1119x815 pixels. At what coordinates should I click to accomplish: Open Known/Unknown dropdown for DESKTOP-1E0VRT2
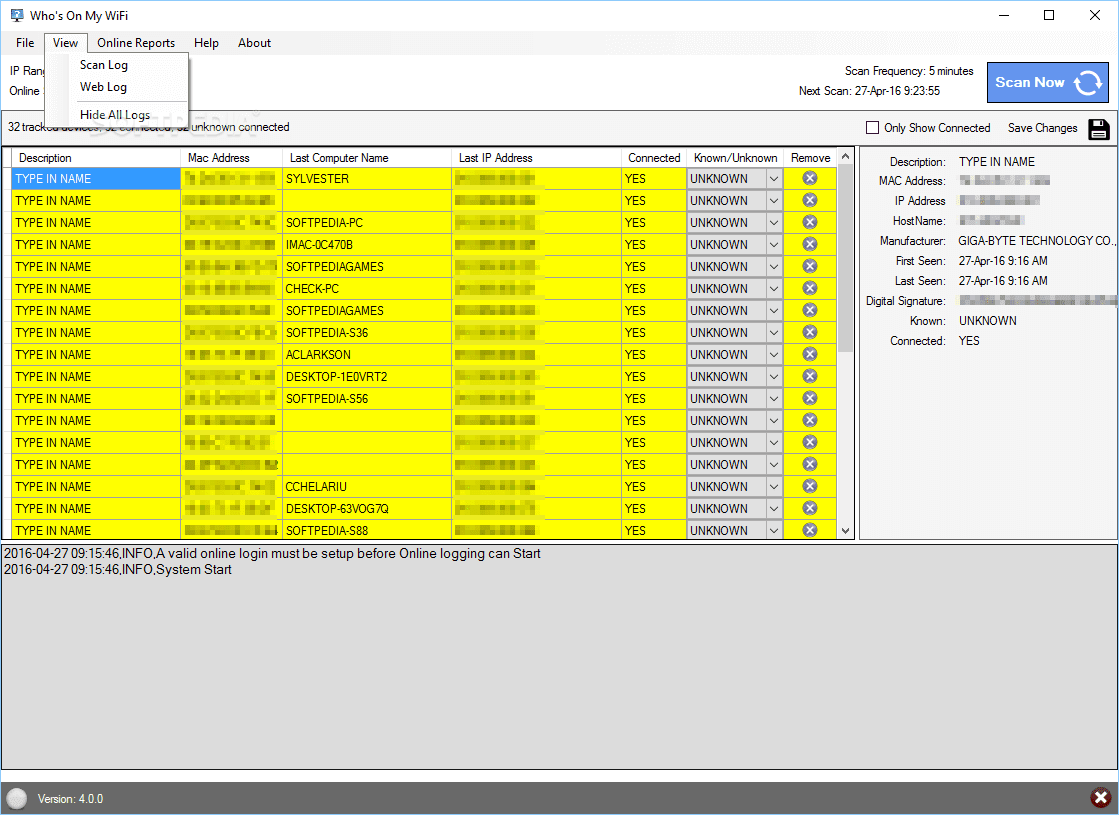pyautogui.click(x=774, y=377)
